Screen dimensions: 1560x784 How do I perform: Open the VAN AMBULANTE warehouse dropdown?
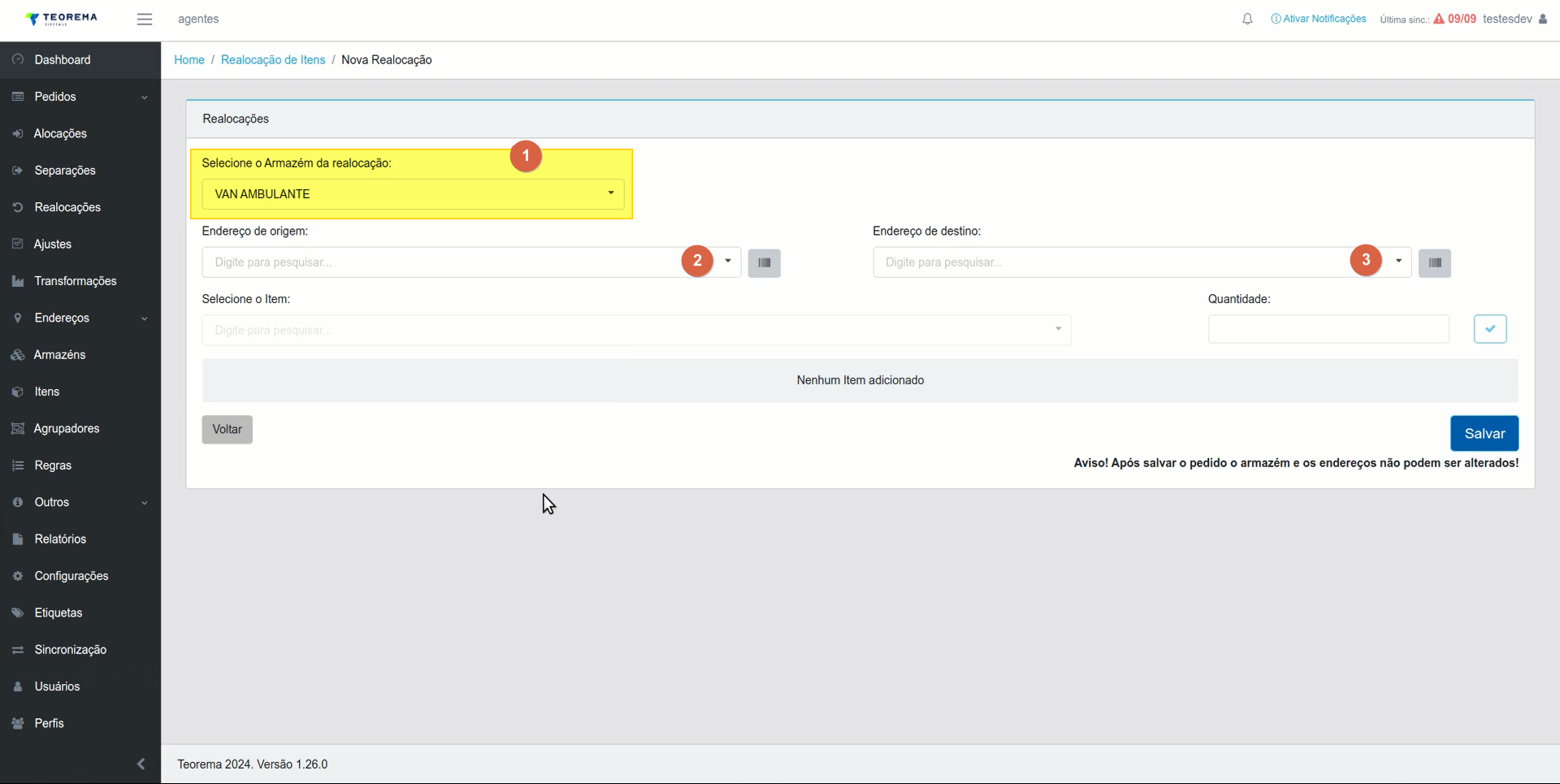point(413,194)
